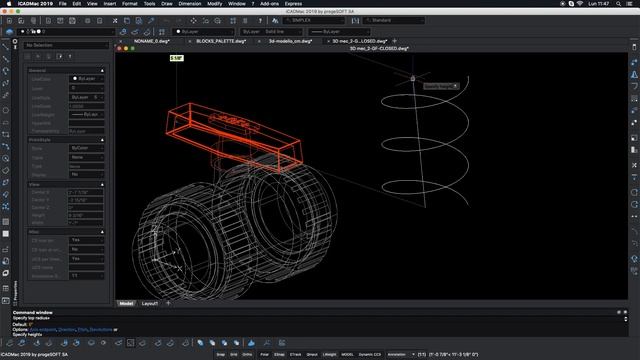Collapse the General section in Properties
Screen dimensions: 640x360
click(x=102, y=71)
